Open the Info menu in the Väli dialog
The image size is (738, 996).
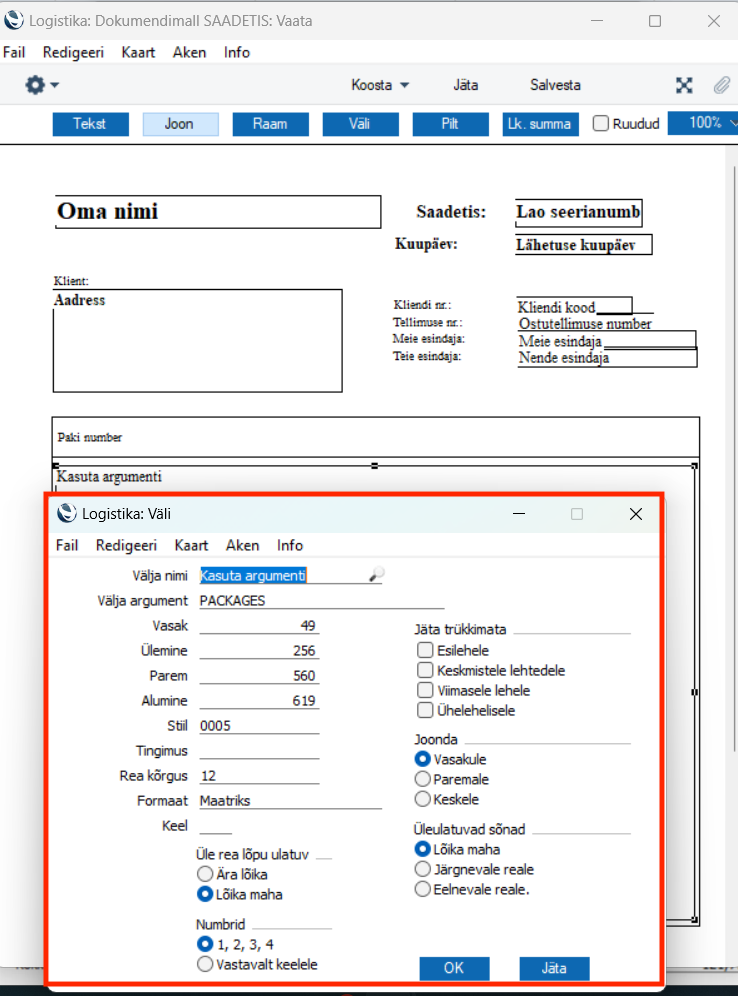point(290,545)
